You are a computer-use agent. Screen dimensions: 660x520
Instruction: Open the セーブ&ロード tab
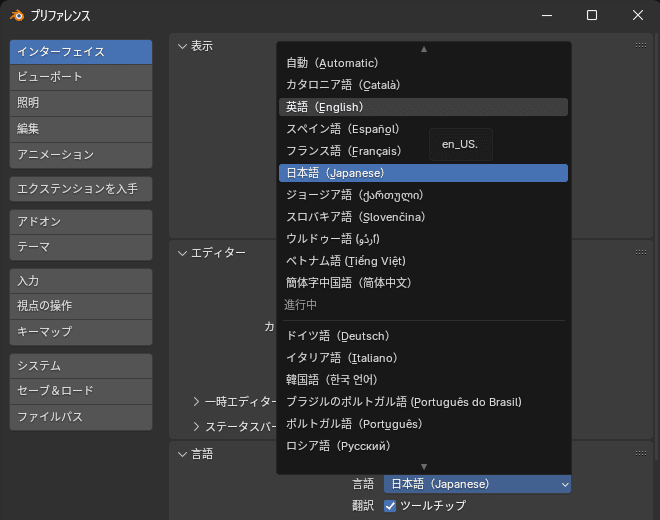pos(81,391)
